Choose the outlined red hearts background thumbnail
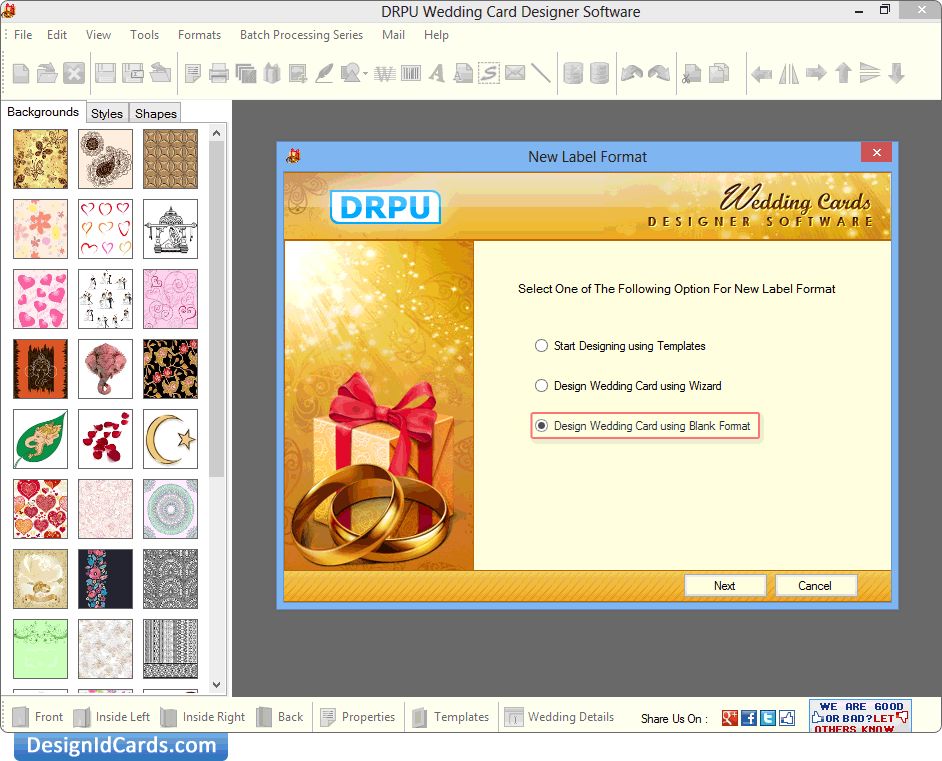Viewport: 942px width, 761px height. (x=105, y=229)
